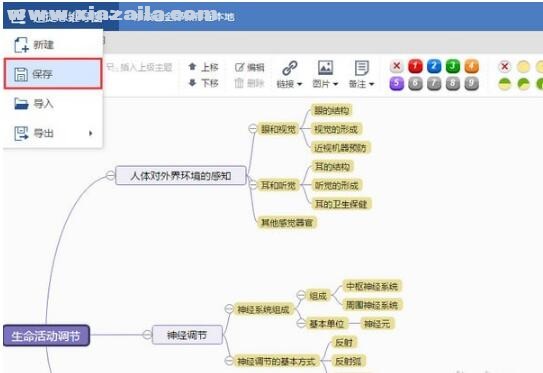
Task: Open the 链接 dropdown arrow
Action: pos(300,84)
